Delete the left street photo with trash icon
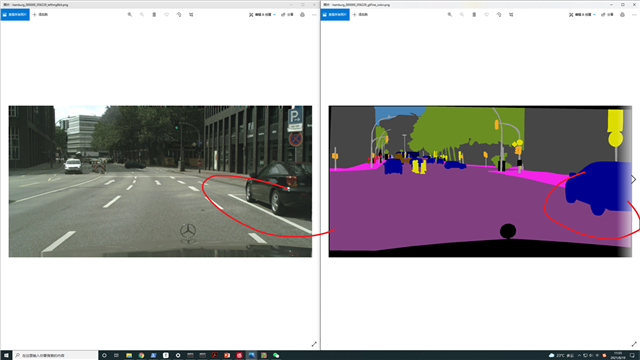The height and width of the screenshot is (360, 640). pyautogui.click(x=154, y=15)
